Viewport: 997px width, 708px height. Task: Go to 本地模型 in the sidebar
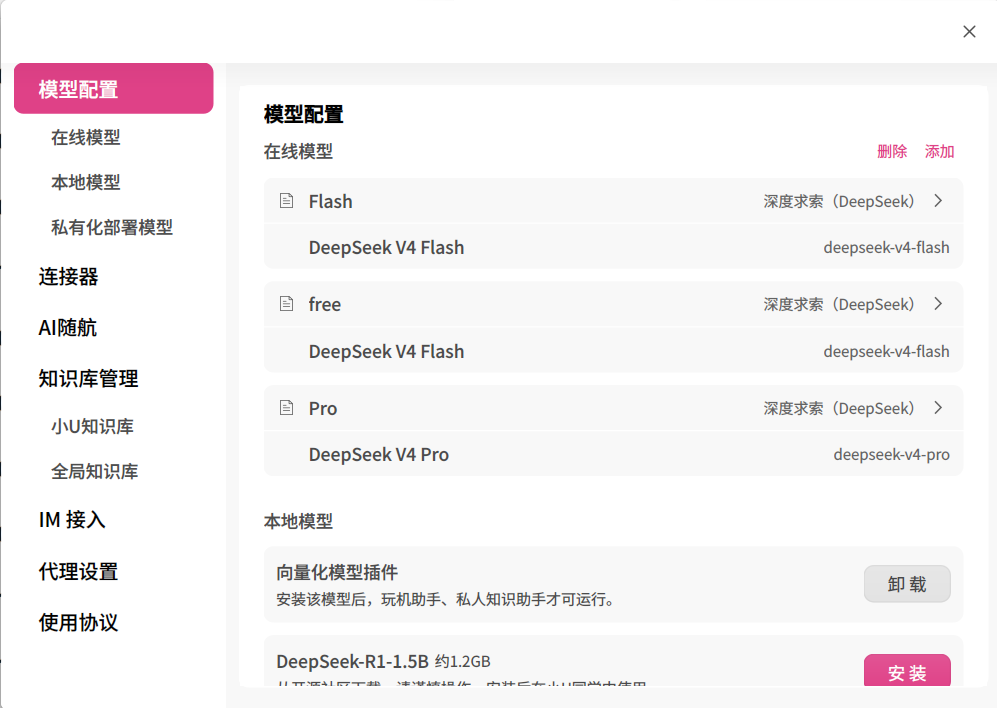pyautogui.click(x=86, y=183)
